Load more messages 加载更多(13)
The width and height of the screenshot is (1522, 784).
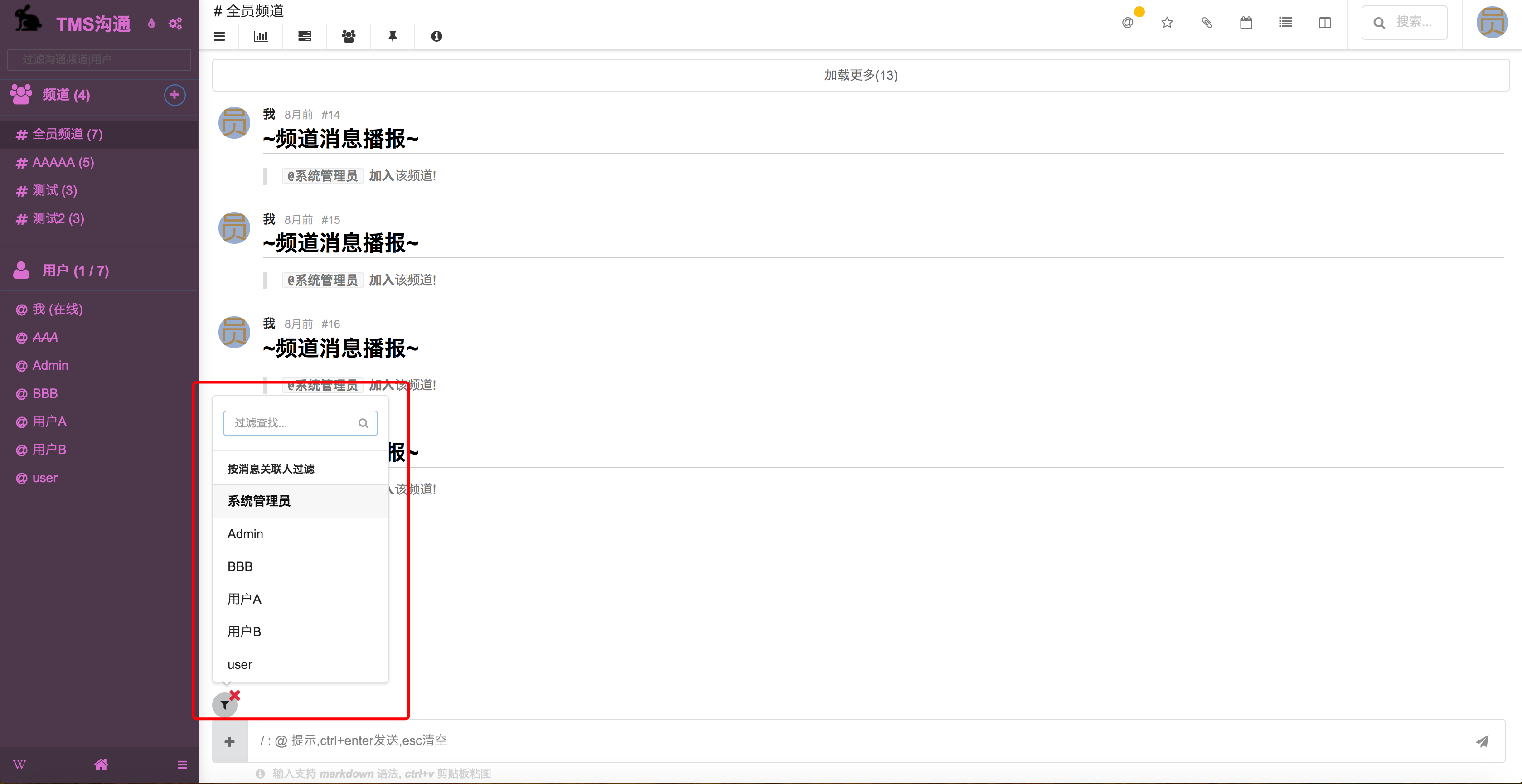coord(861,75)
